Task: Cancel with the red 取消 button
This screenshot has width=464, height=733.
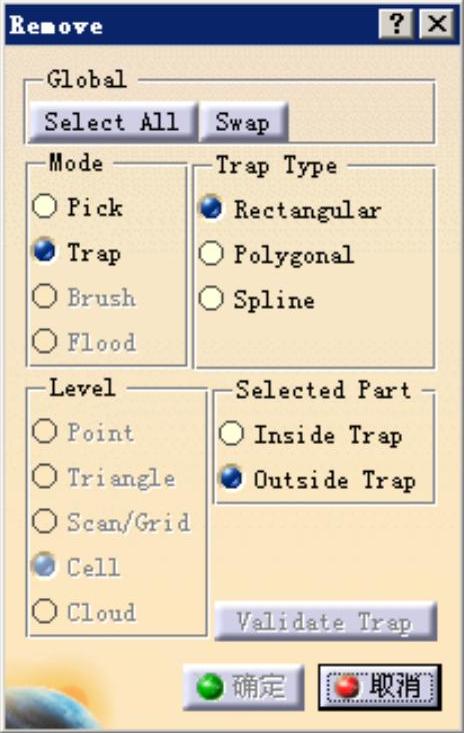Action: (x=379, y=687)
